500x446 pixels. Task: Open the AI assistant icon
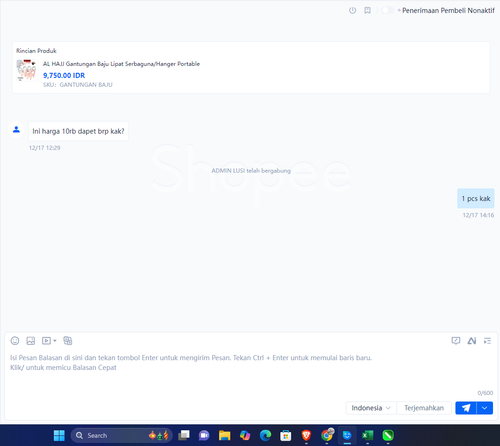point(472,341)
